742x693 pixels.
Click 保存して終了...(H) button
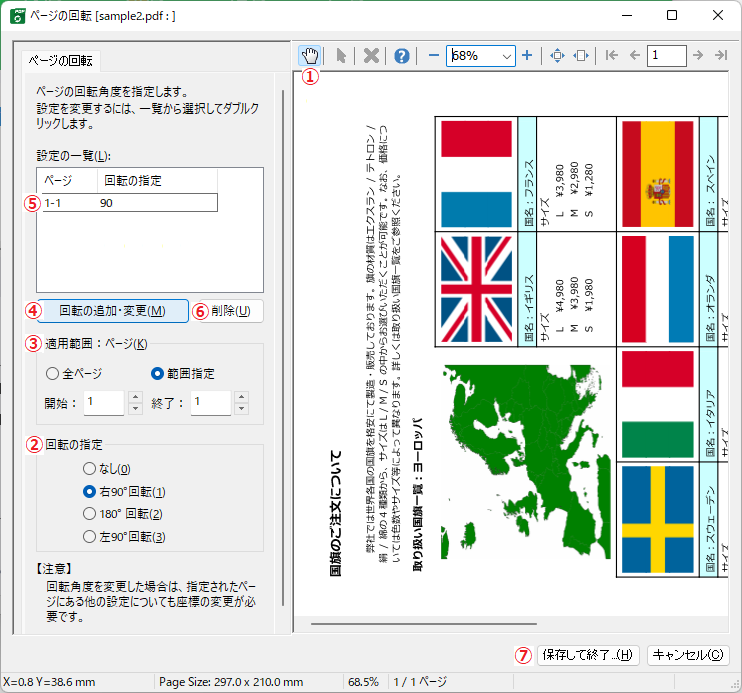click(x=588, y=655)
